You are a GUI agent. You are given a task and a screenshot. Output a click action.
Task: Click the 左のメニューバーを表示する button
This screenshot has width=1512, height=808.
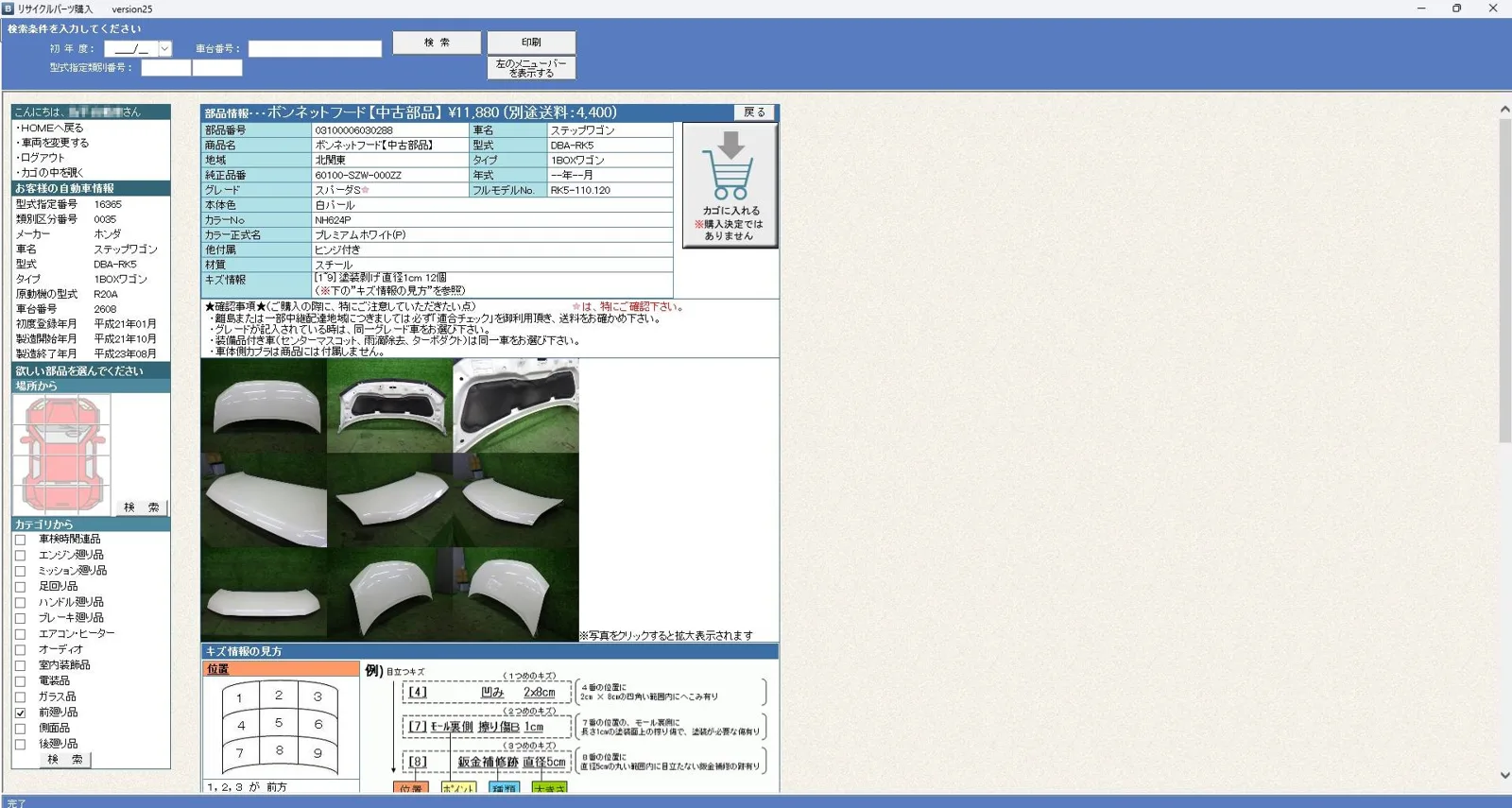(x=531, y=68)
